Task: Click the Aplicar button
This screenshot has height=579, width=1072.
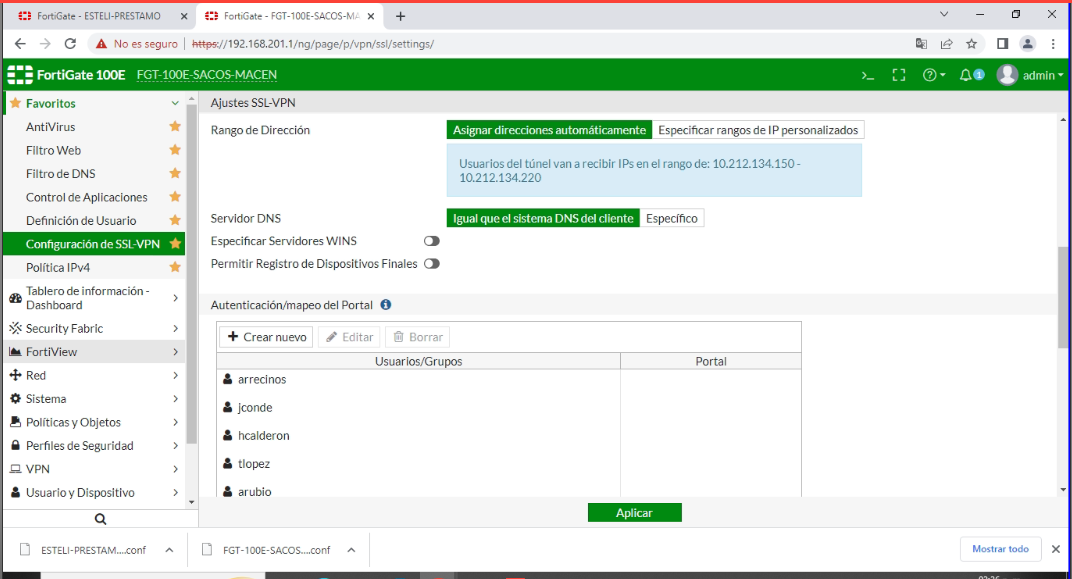Action: point(634,513)
